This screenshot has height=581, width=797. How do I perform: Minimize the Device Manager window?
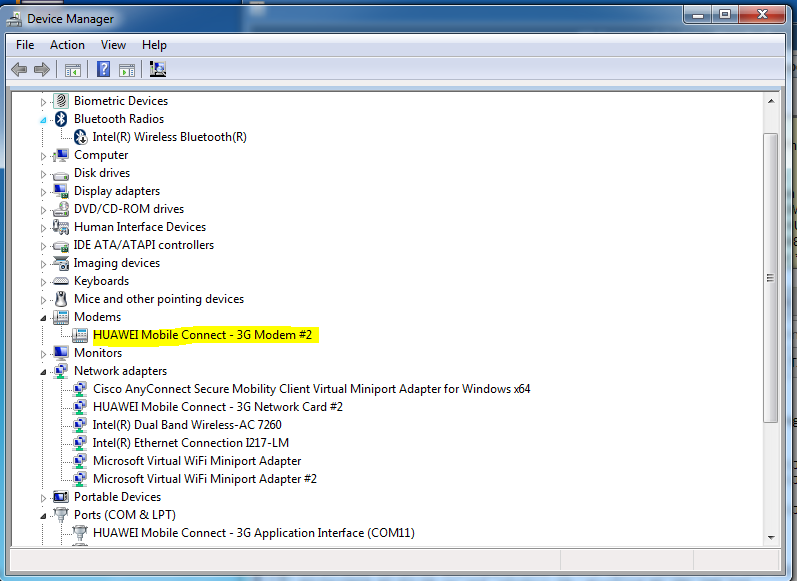pyautogui.click(x=698, y=15)
